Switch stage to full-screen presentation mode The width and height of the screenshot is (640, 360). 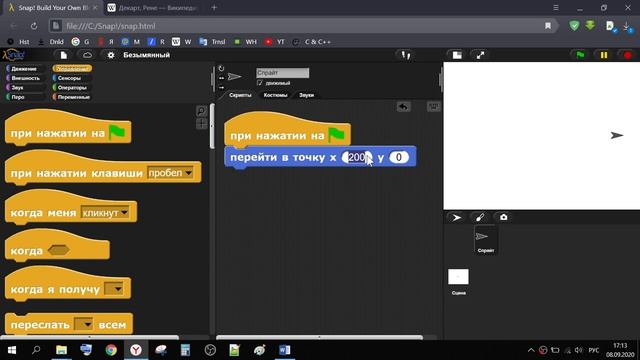(480, 55)
